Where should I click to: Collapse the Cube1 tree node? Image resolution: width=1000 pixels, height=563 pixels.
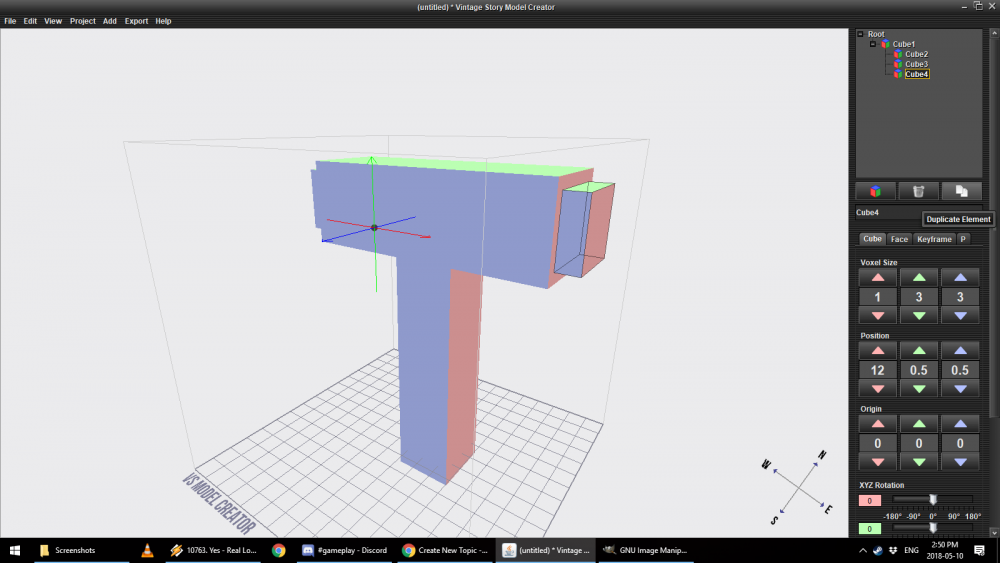(873, 44)
